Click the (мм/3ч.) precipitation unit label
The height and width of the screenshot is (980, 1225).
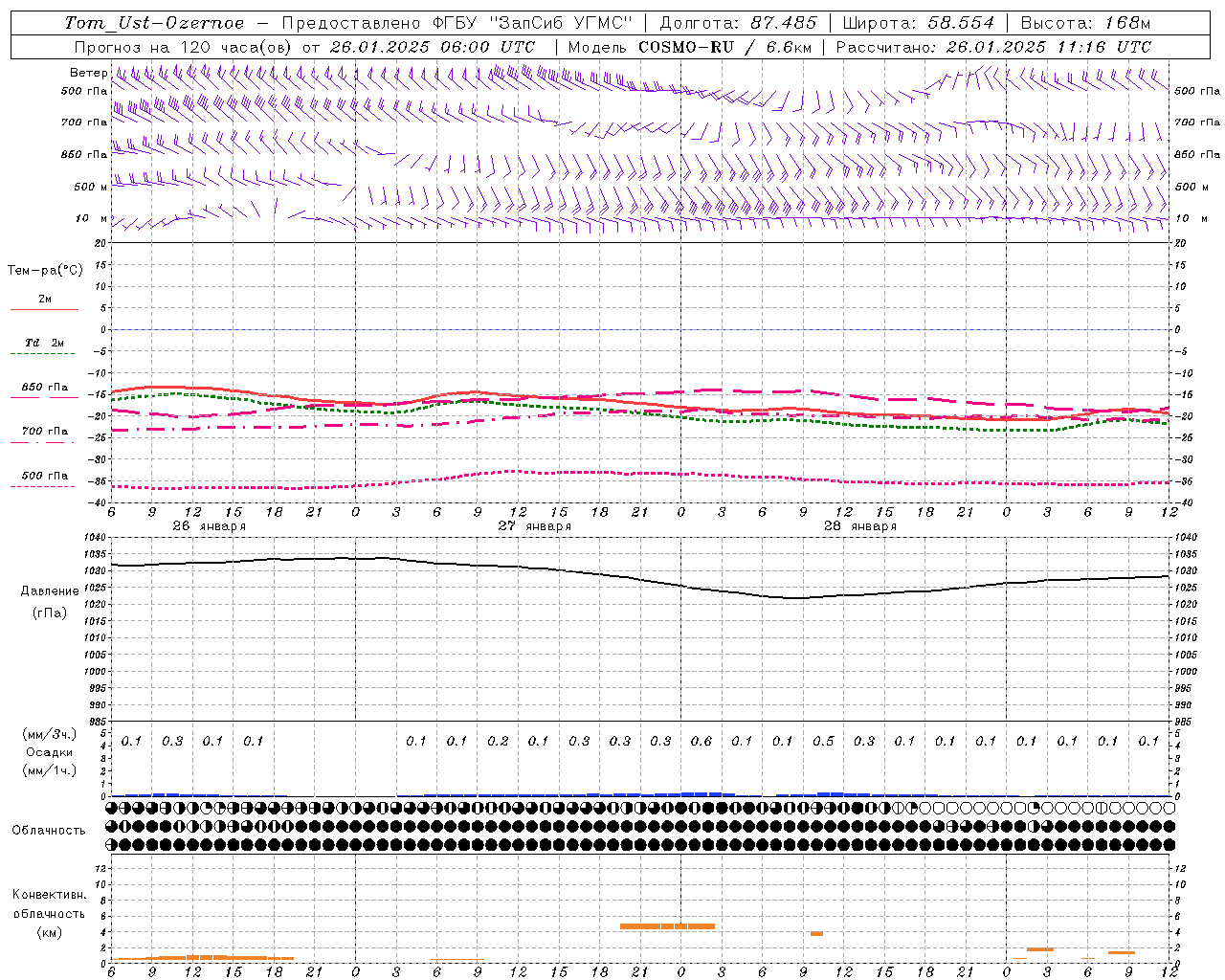pos(50,734)
